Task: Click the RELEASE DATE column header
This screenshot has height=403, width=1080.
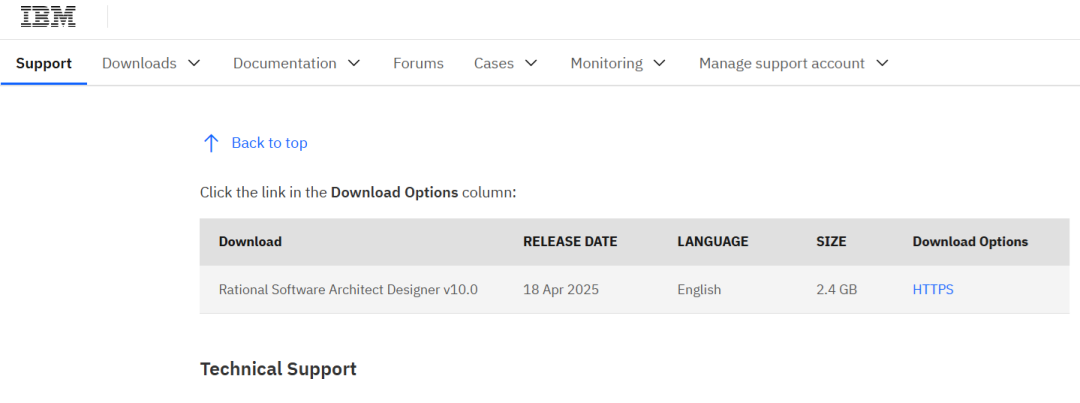Action: [x=570, y=242]
